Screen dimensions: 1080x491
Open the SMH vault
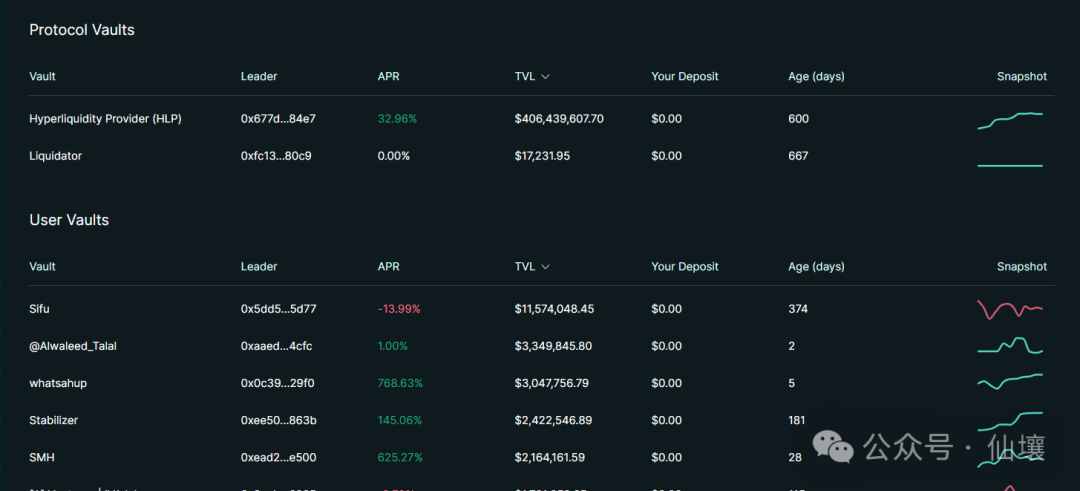tap(41, 457)
